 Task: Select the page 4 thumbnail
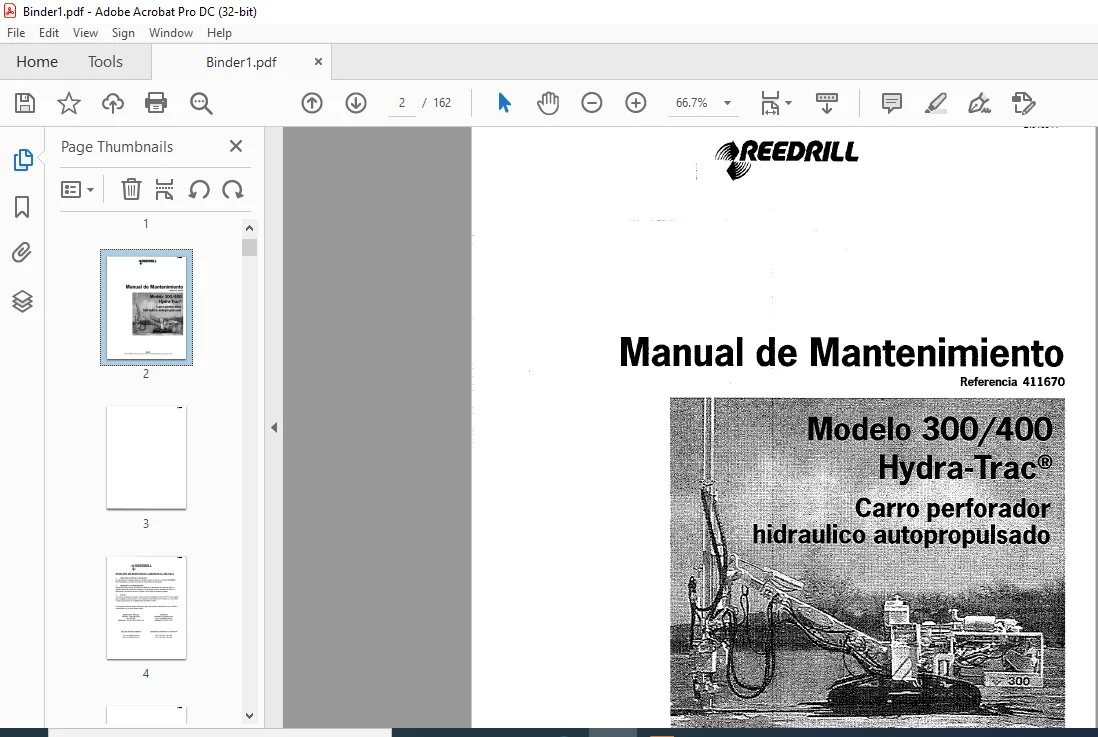[146, 607]
